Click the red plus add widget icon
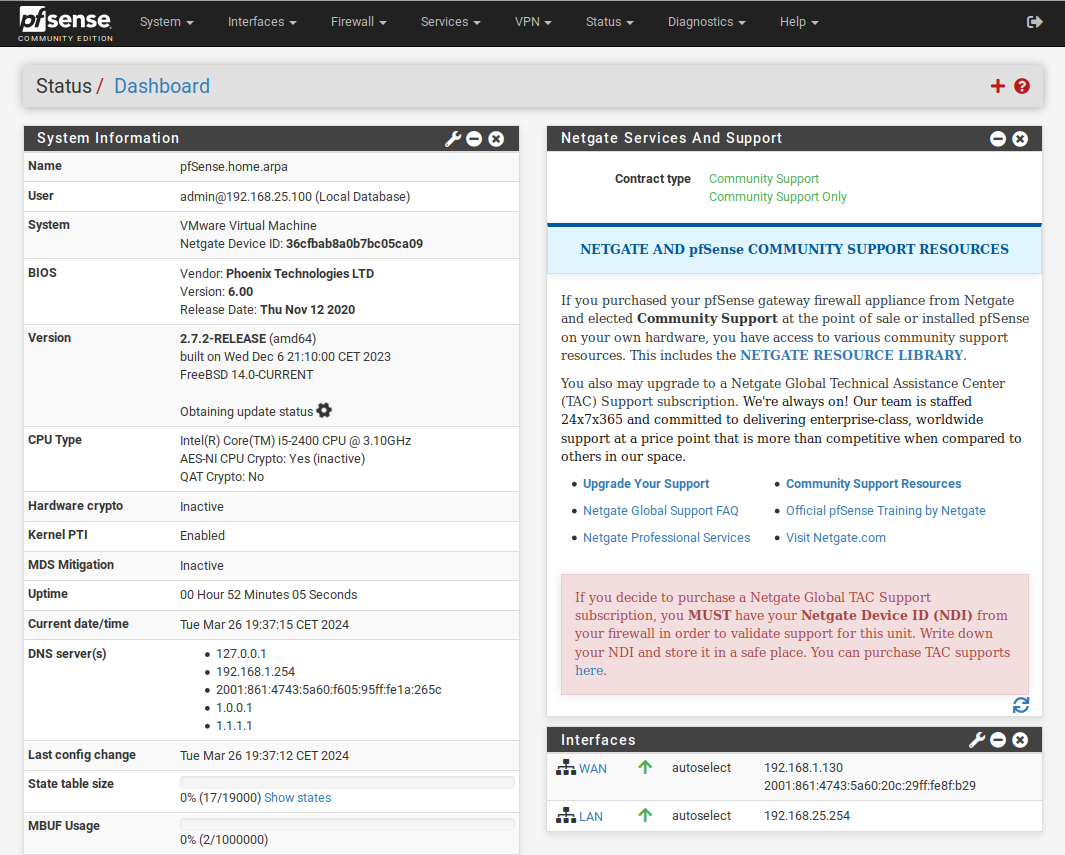 [997, 86]
